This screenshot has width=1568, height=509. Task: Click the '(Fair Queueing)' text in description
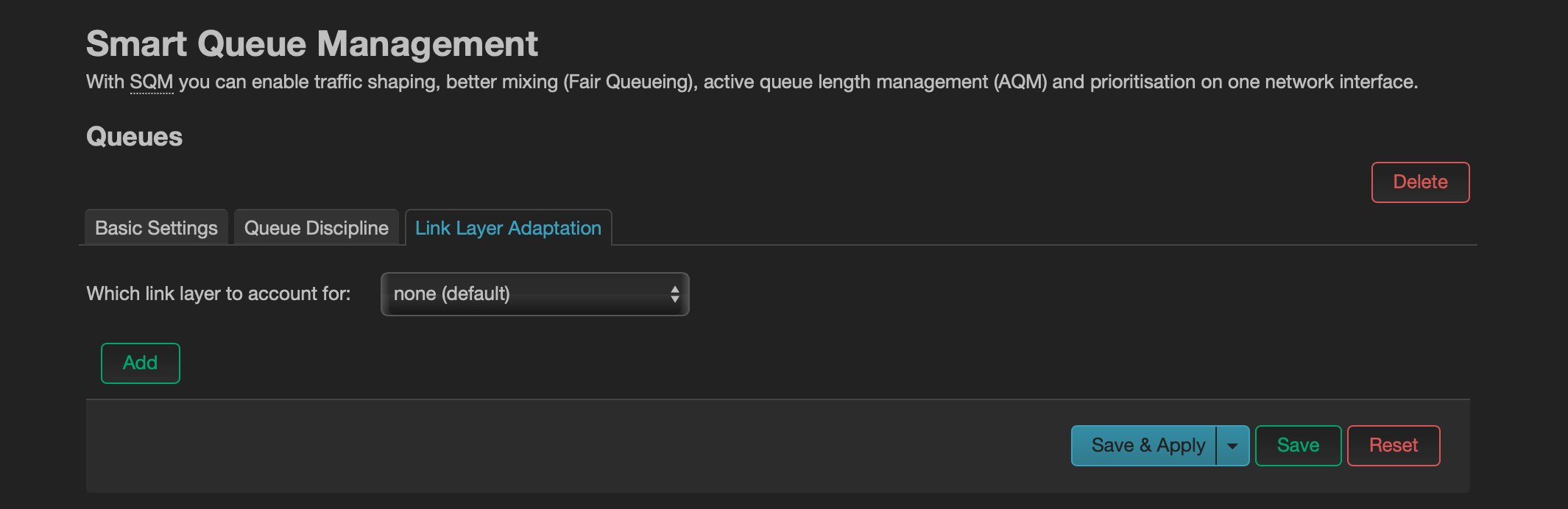point(629,82)
